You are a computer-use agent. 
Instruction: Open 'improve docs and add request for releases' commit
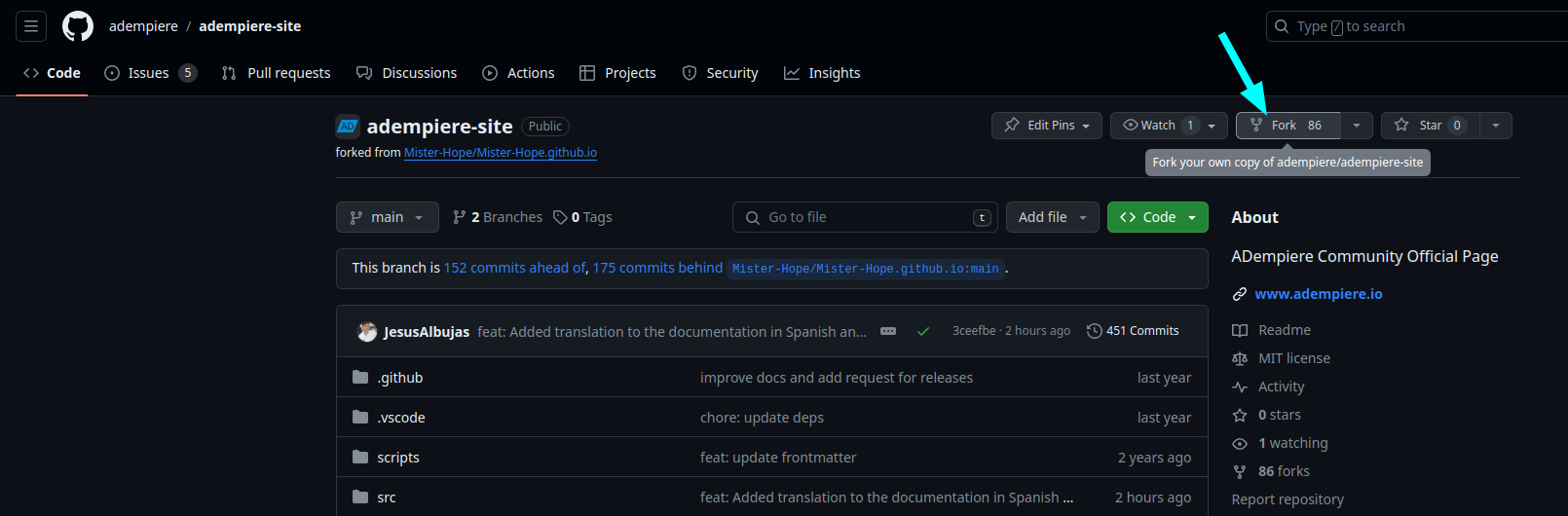pos(837,378)
